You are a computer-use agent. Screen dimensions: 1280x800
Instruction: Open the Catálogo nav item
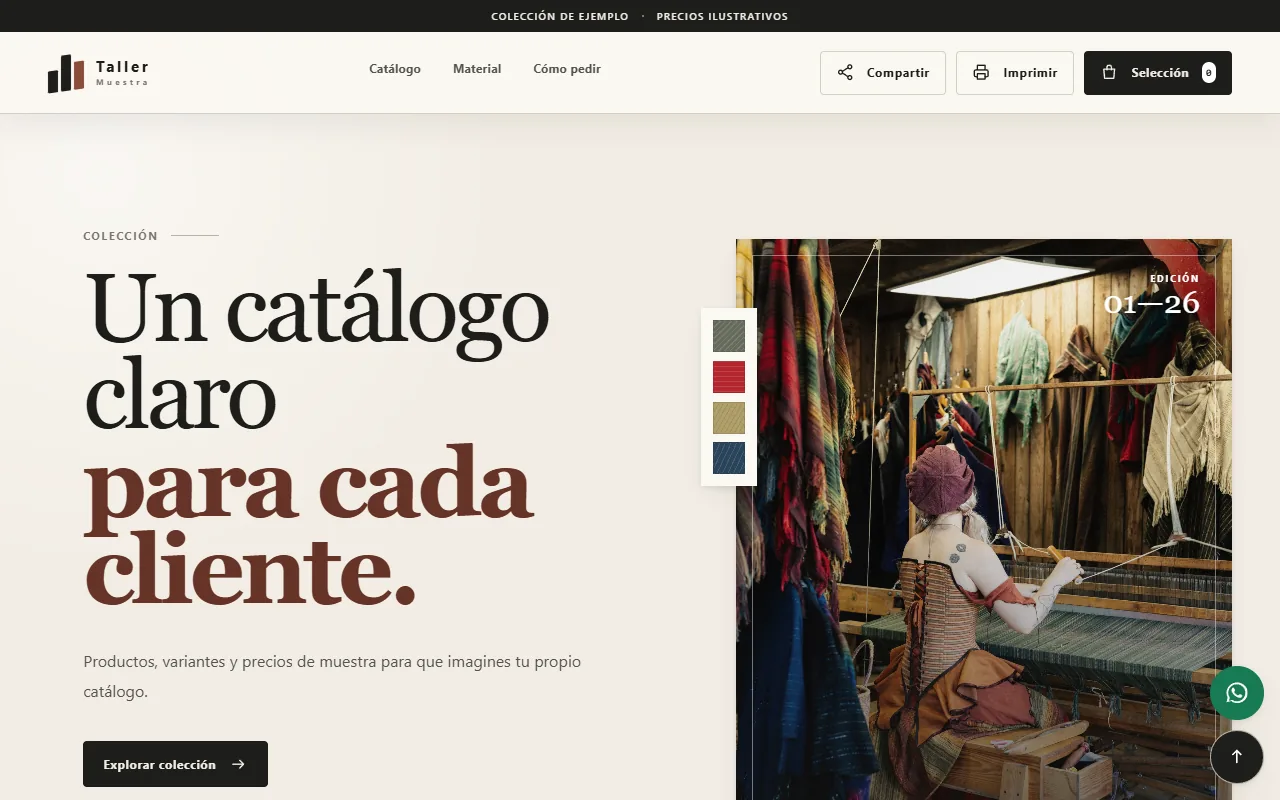[395, 69]
